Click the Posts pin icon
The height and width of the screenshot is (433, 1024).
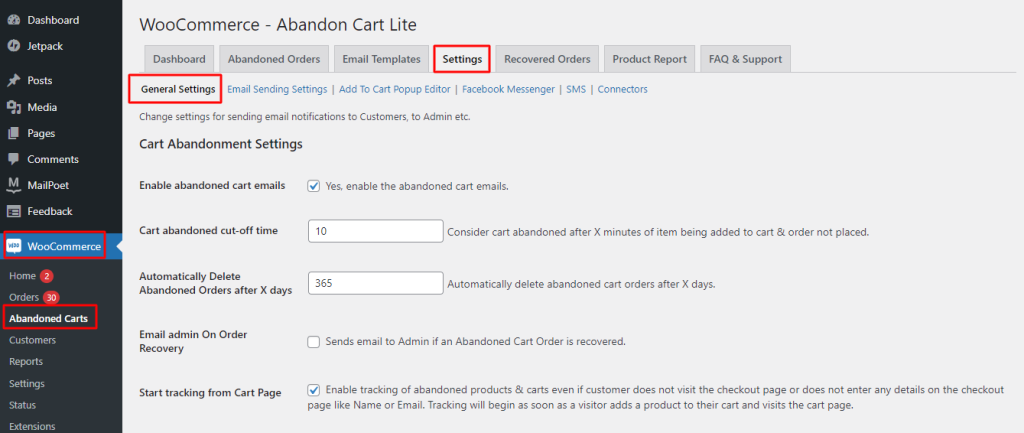pos(13,81)
